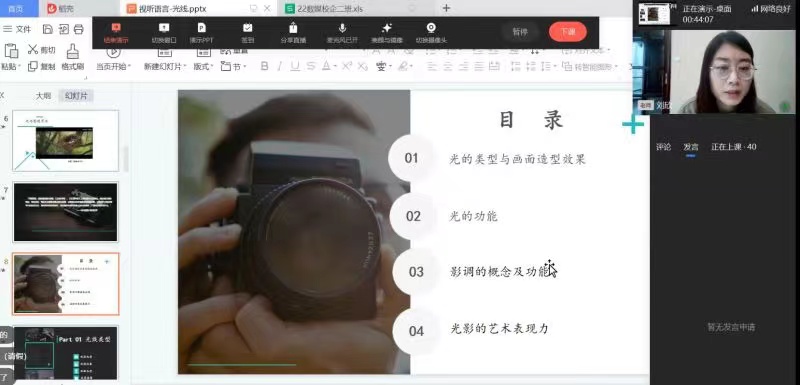The height and width of the screenshot is (385, 800).
Task: Click the export icon beside save
Action: [x=63, y=29]
